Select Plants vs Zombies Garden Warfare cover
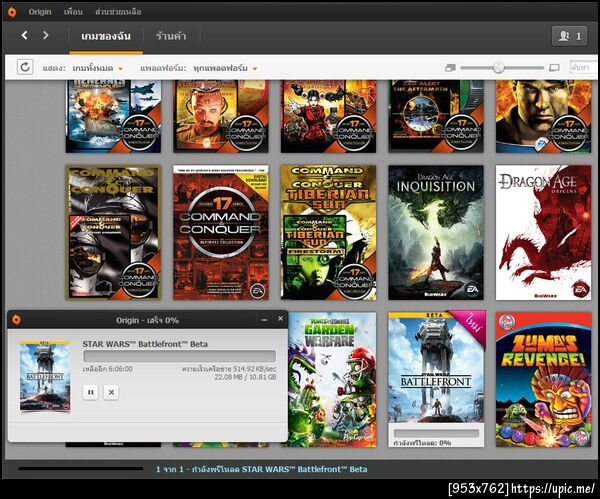600x499 pixels. pos(332,380)
